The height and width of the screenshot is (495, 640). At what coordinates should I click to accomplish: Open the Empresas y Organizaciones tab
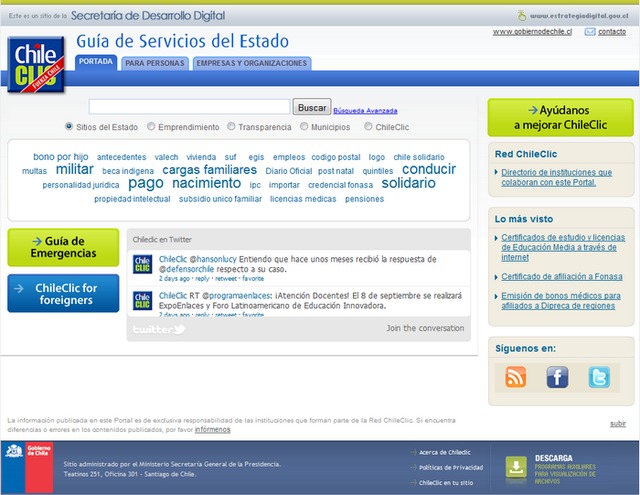[252, 63]
